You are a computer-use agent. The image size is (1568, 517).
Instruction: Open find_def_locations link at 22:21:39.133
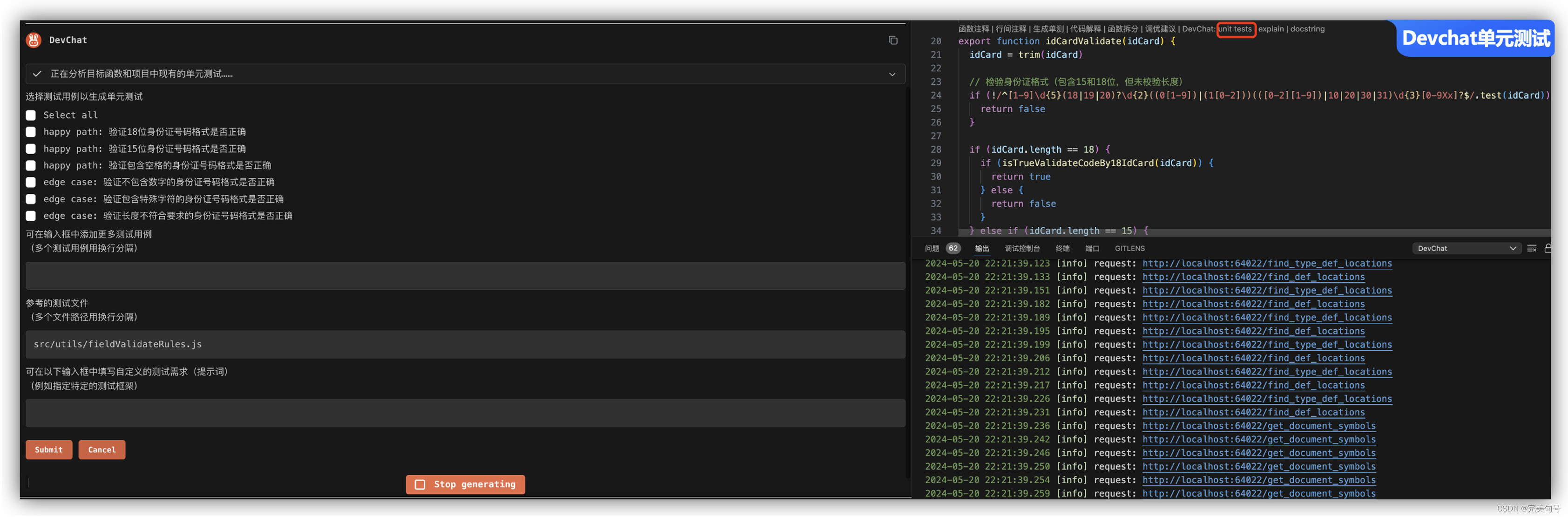tap(1253, 277)
